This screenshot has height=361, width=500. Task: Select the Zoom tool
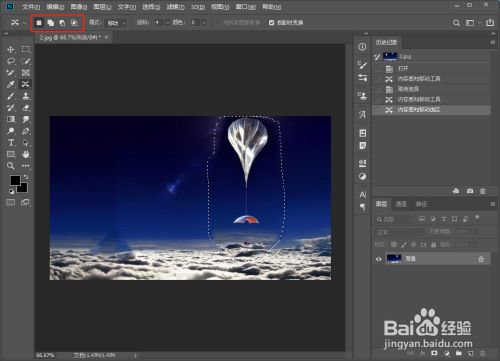pos(11,166)
